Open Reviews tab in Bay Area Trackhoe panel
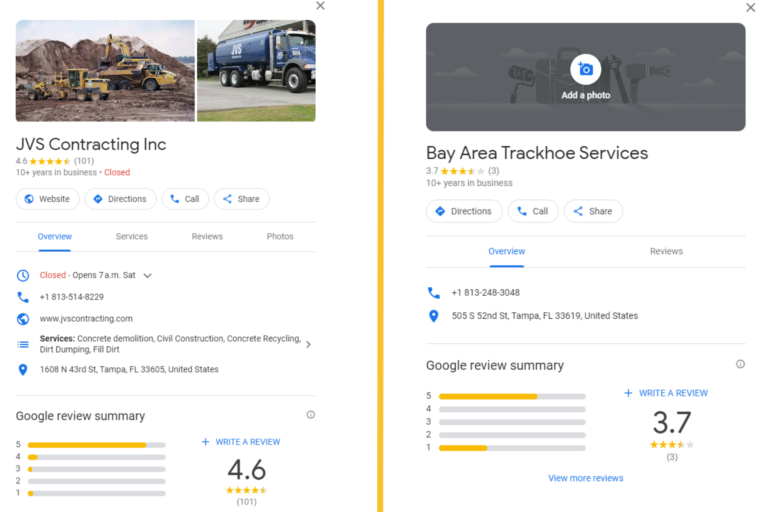The image size is (768, 512). [666, 251]
